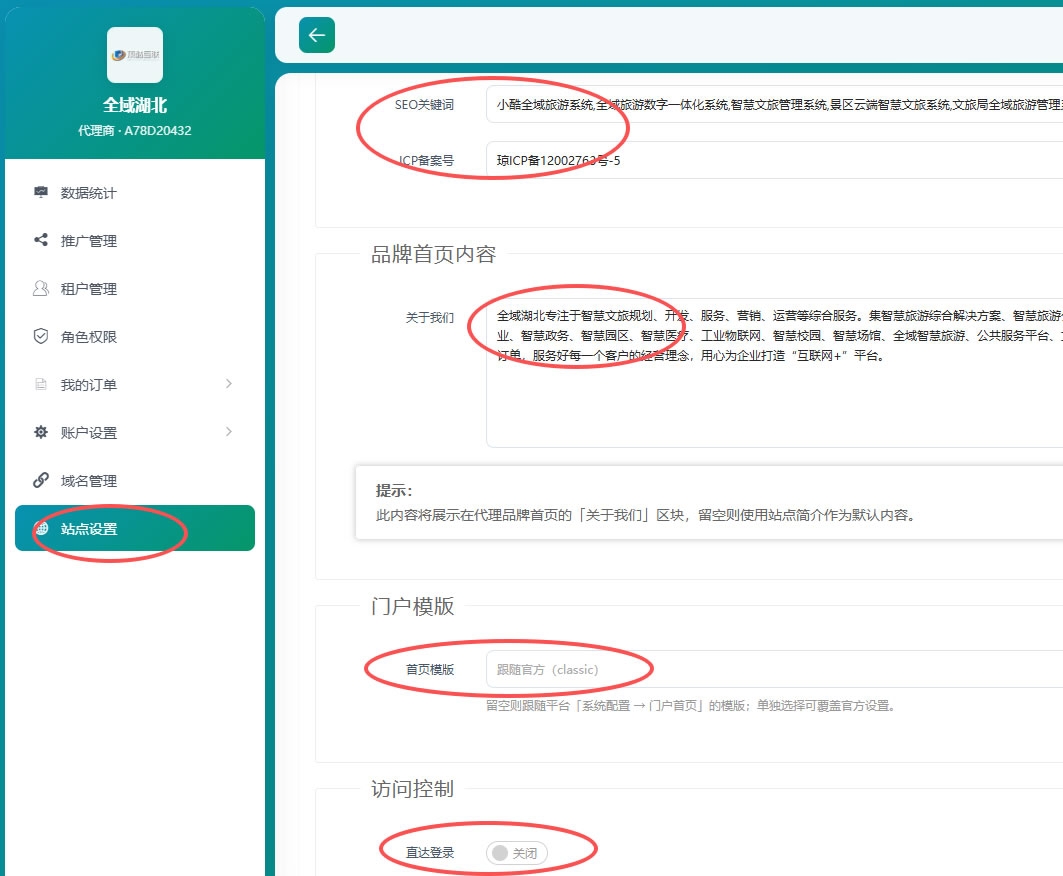Select the 站点设置 menu item

pos(135,528)
